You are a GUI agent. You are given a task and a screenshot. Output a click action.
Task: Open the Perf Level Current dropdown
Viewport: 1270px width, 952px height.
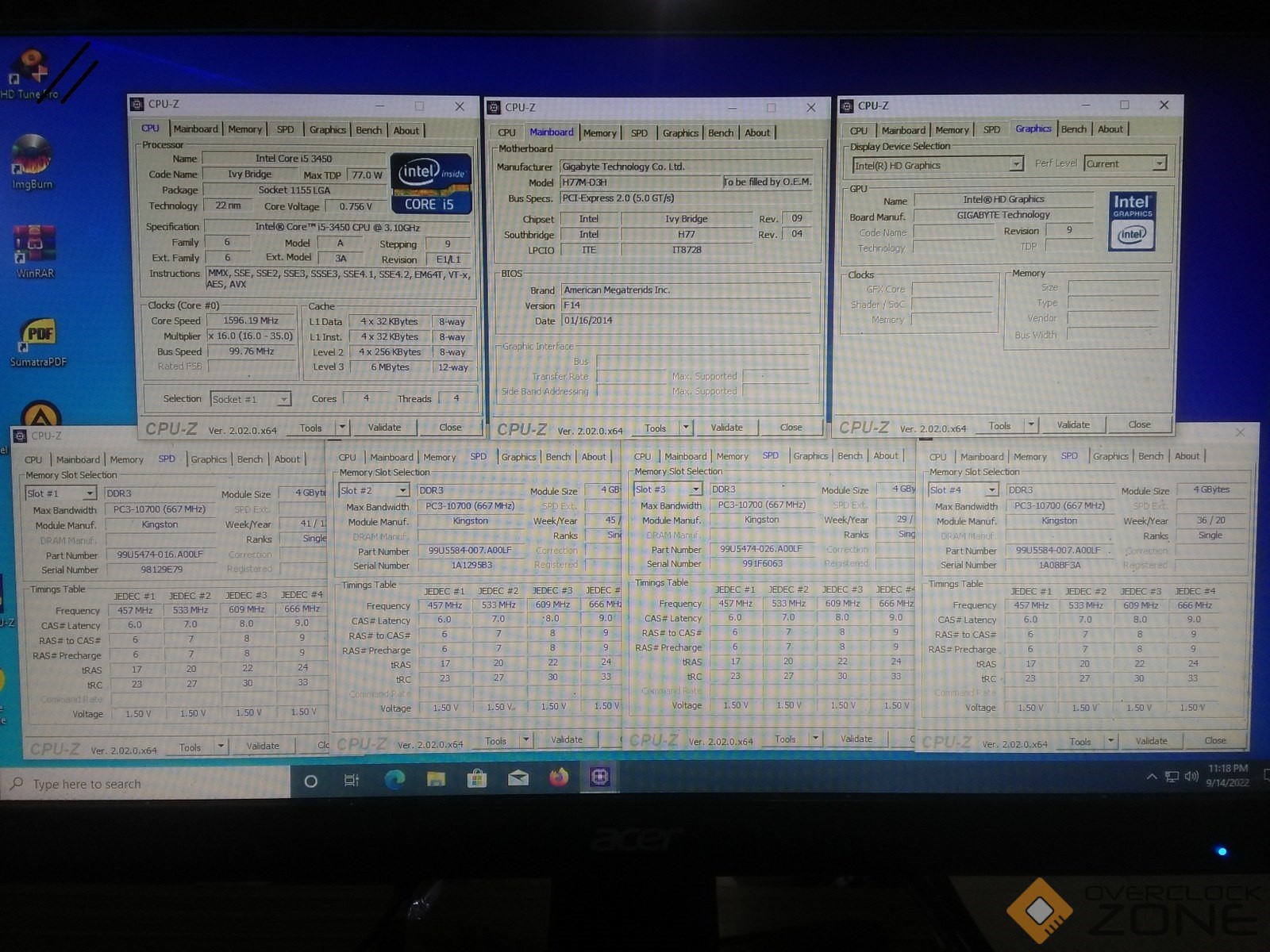coord(1126,163)
